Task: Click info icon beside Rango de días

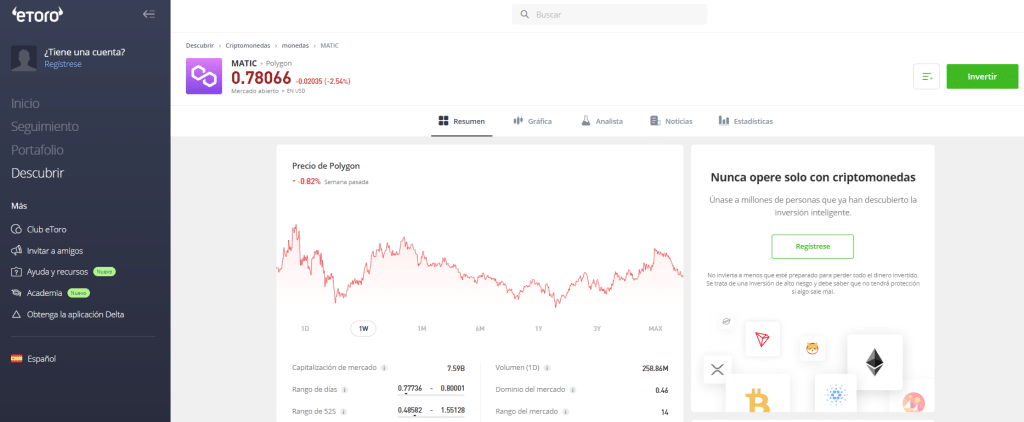Action: (344, 390)
